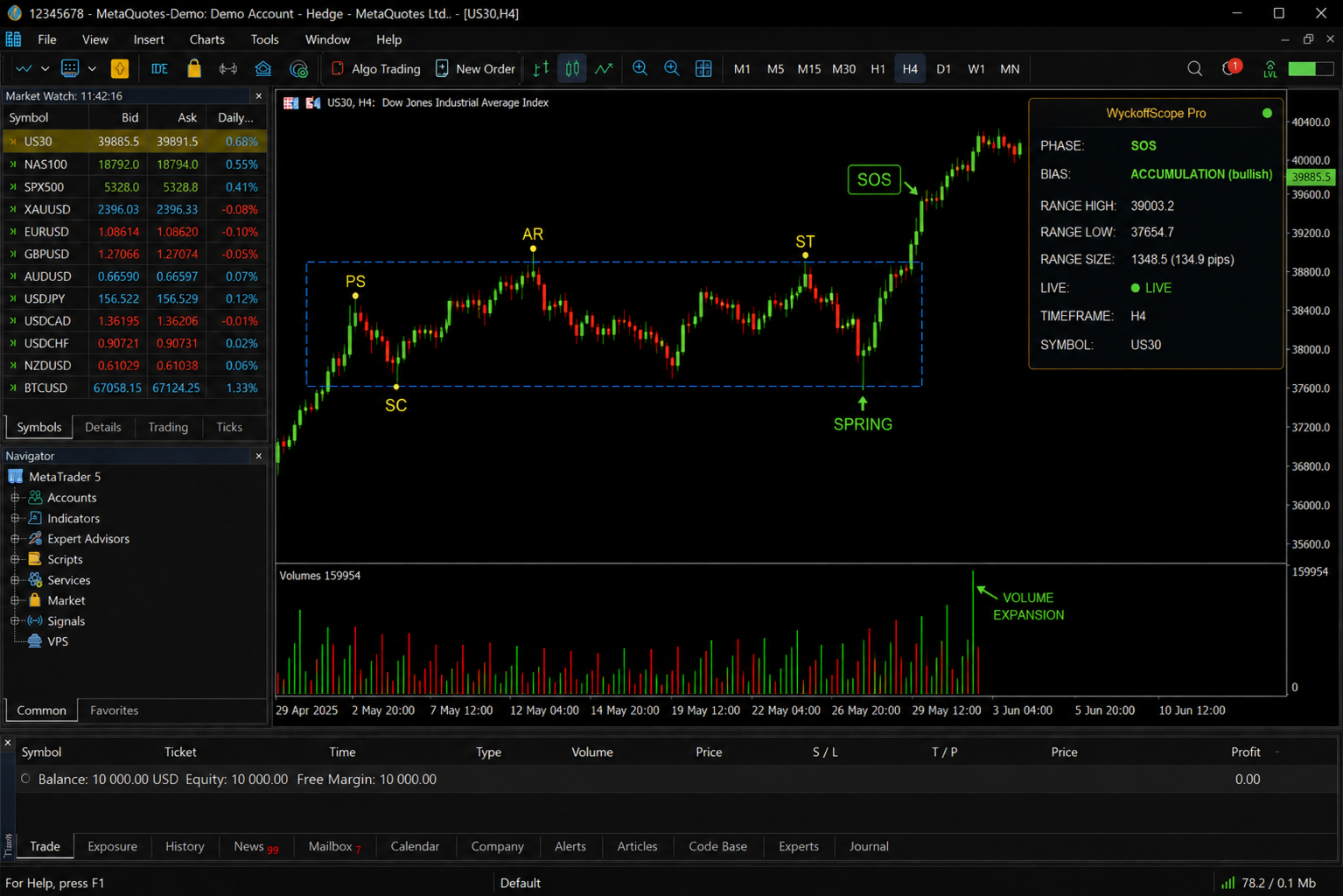
Task: Open the Tools menu
Action: click(264, 39)
